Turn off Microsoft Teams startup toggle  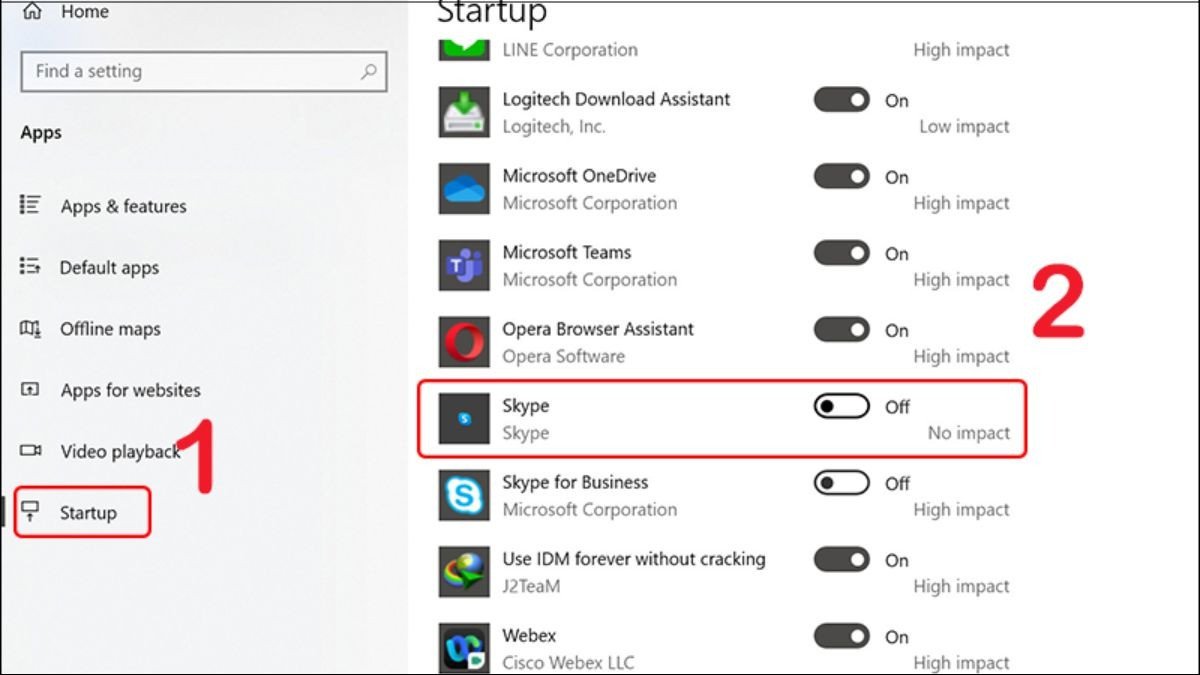(841, 253)
